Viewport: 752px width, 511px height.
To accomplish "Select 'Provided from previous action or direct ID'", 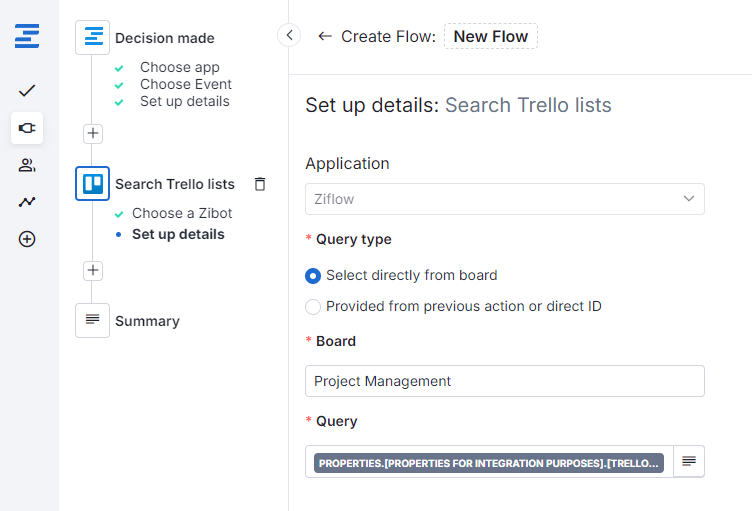I will tap(313, 307).
